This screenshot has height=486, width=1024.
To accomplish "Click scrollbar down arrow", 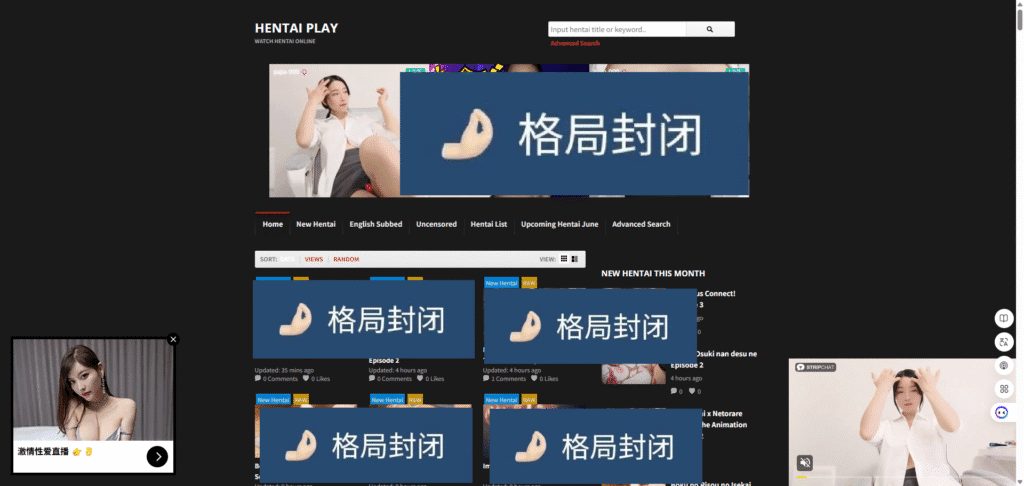I will point(1019,482).
